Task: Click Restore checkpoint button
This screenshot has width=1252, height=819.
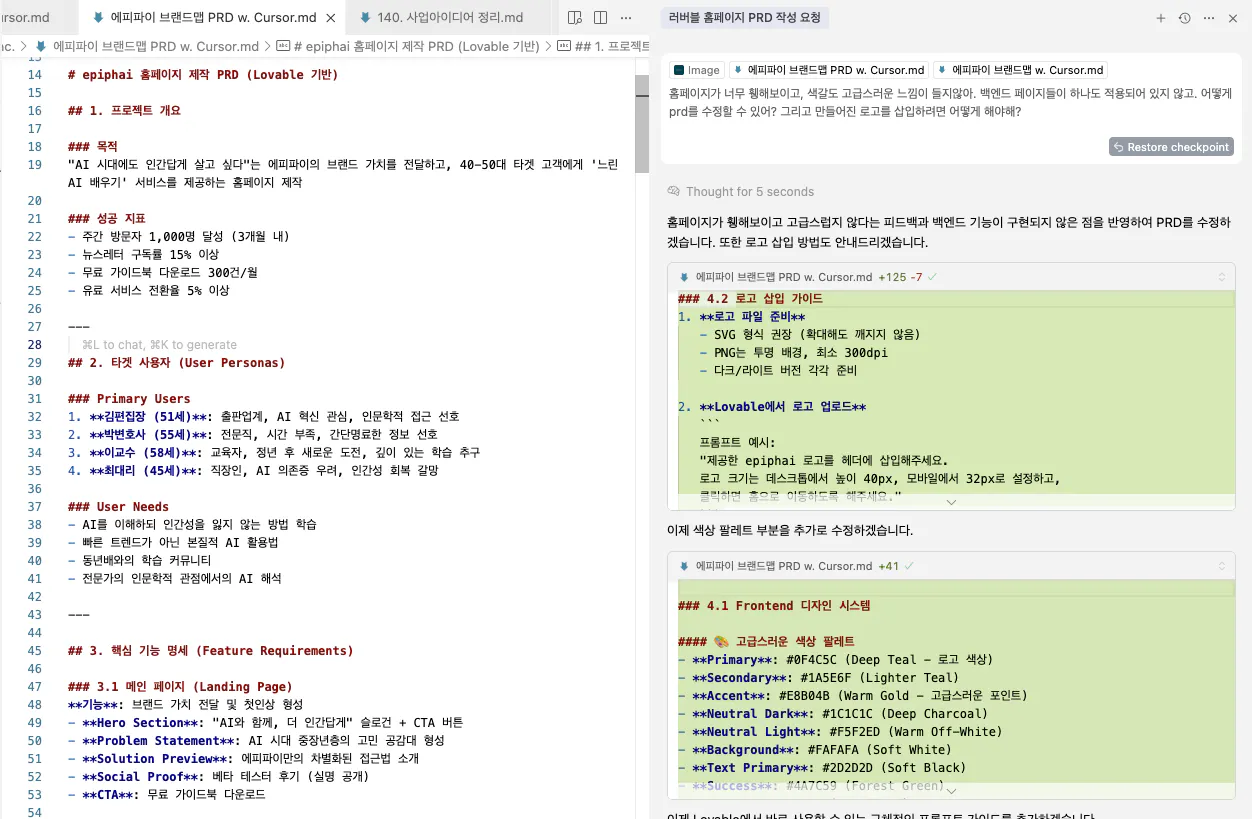Action: (1171, 147)
